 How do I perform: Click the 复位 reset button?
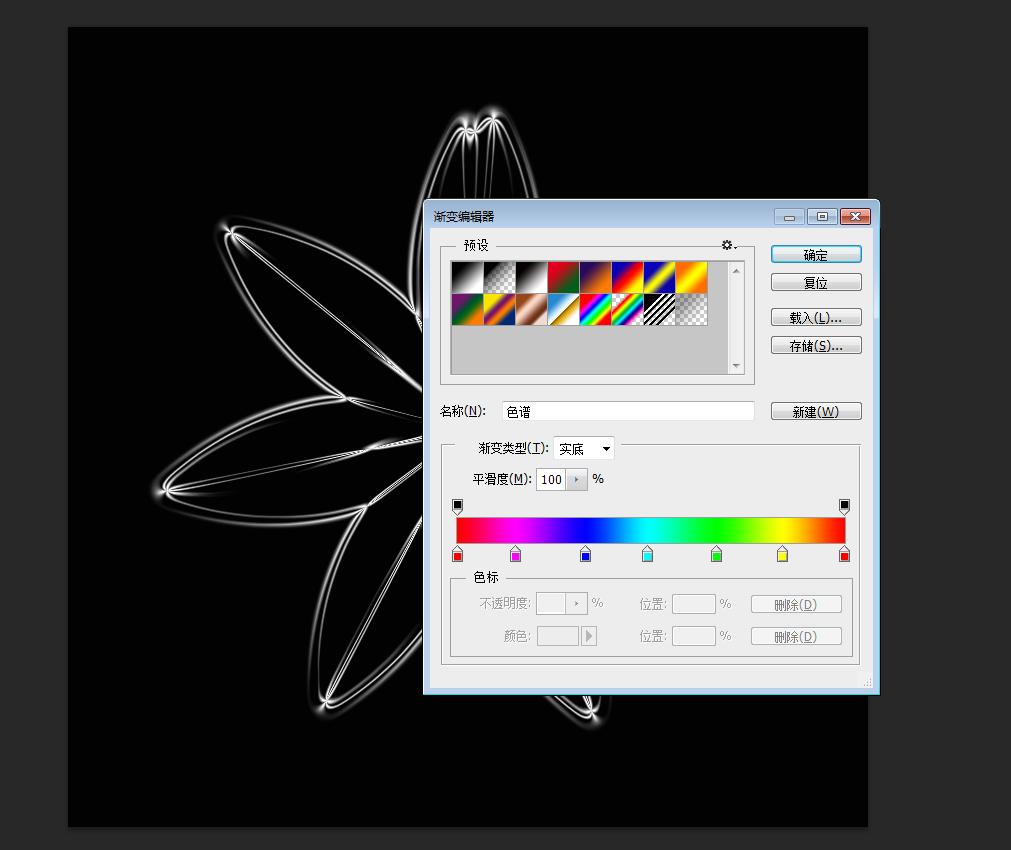click(816, 282)
